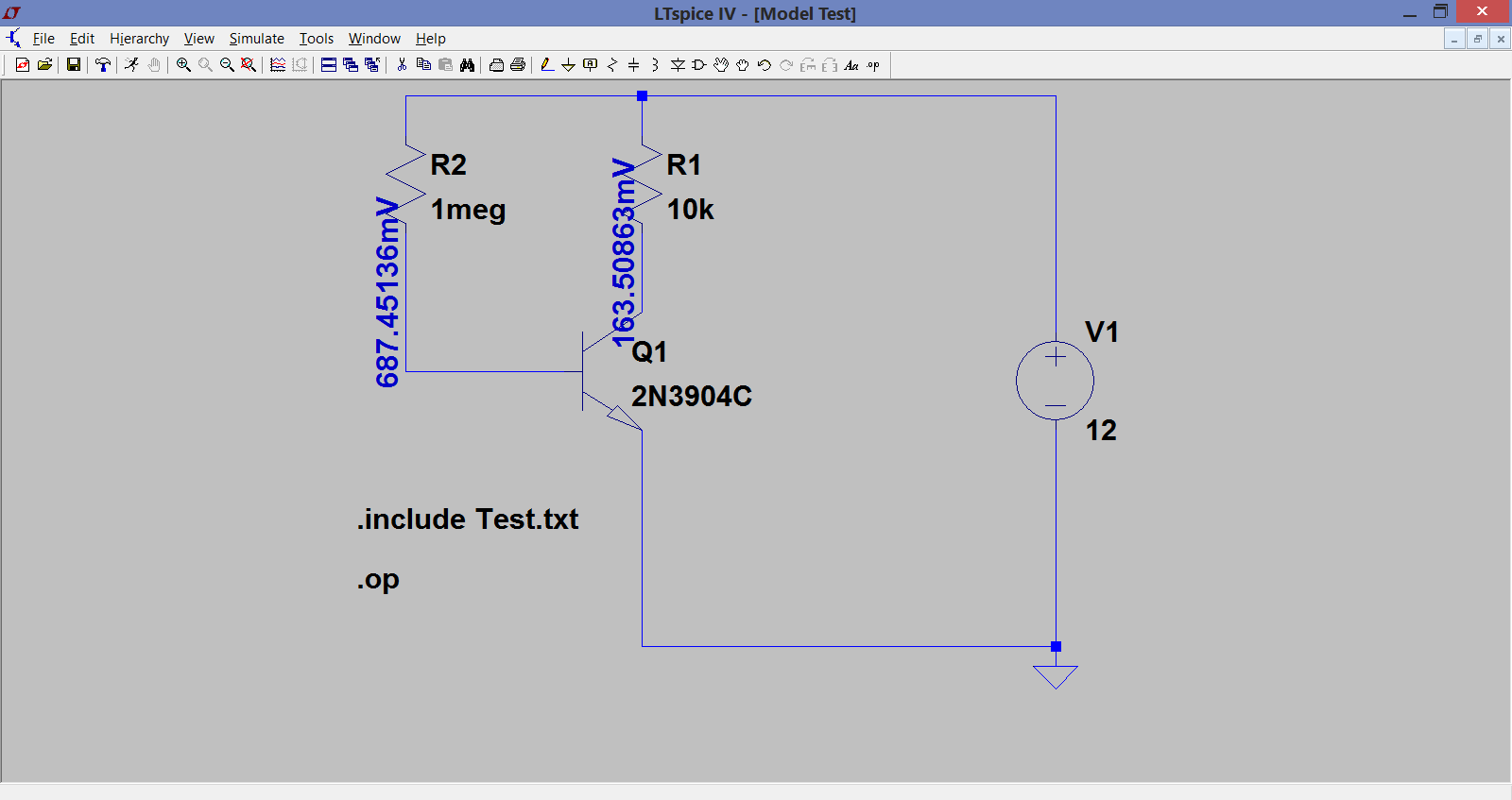Click the .op directive on the schematic

[378, 580]
